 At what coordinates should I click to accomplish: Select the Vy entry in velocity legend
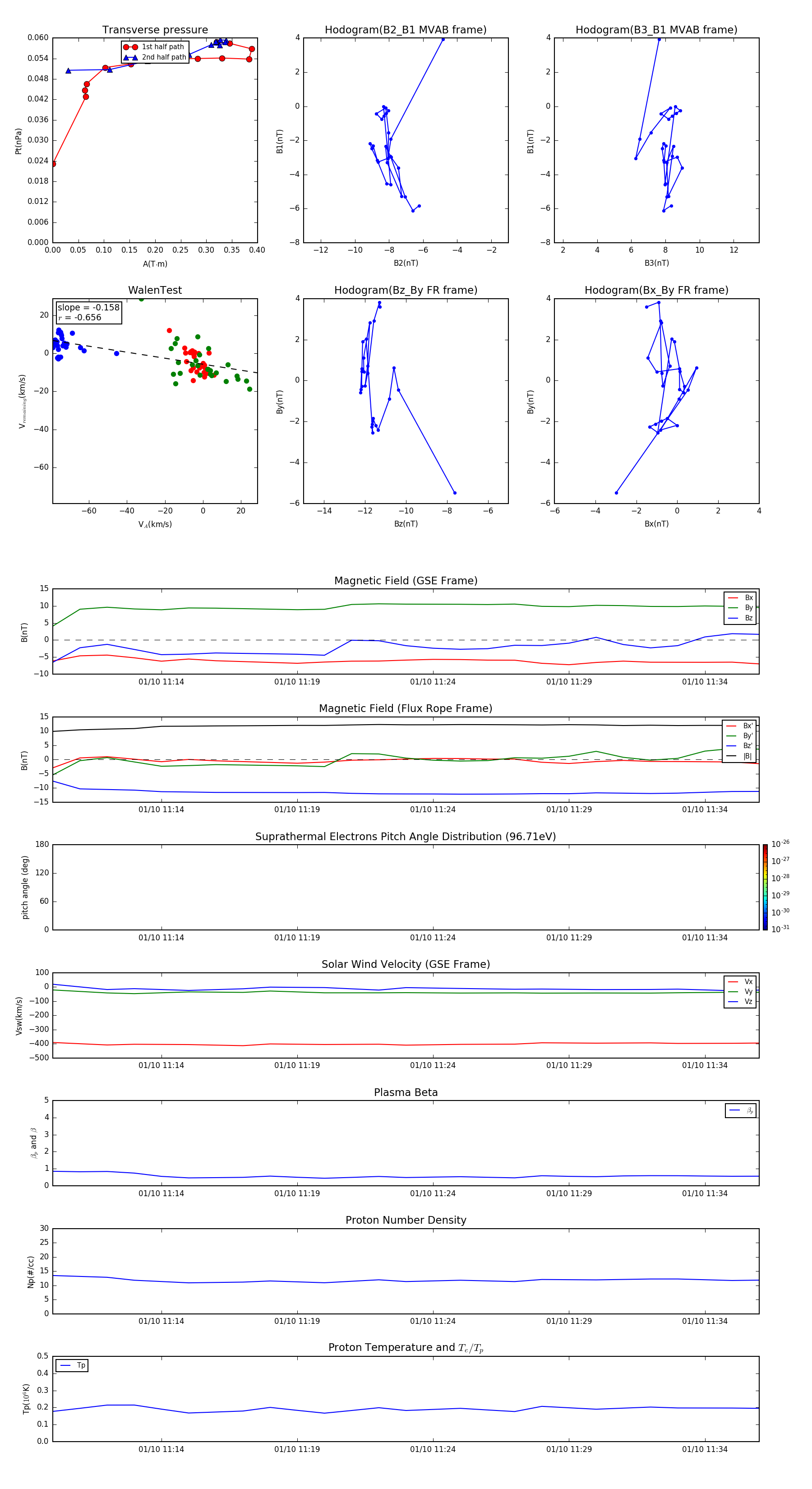tap(740, 991)
